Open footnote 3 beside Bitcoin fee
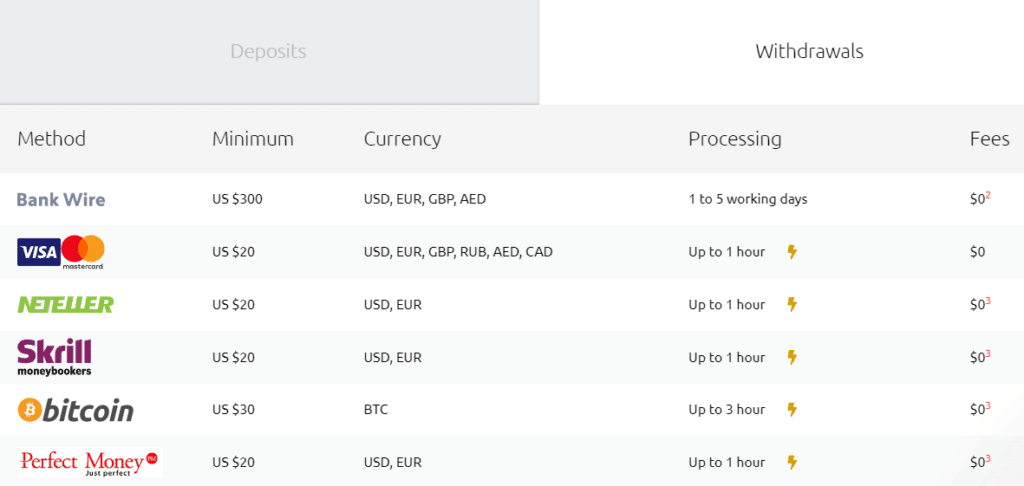The image size is (1024, 486). pyautogui.click(x=988, y=406)
